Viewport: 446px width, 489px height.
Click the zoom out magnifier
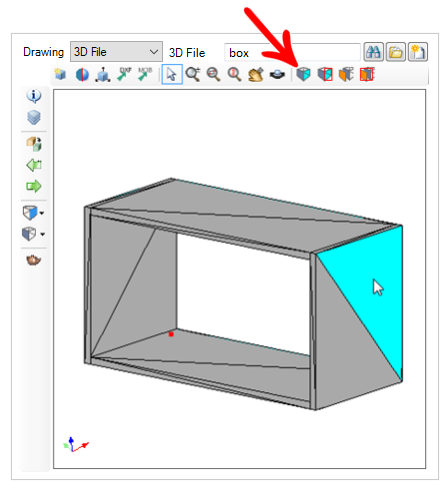pyautogui.click(x=213, y=74)
